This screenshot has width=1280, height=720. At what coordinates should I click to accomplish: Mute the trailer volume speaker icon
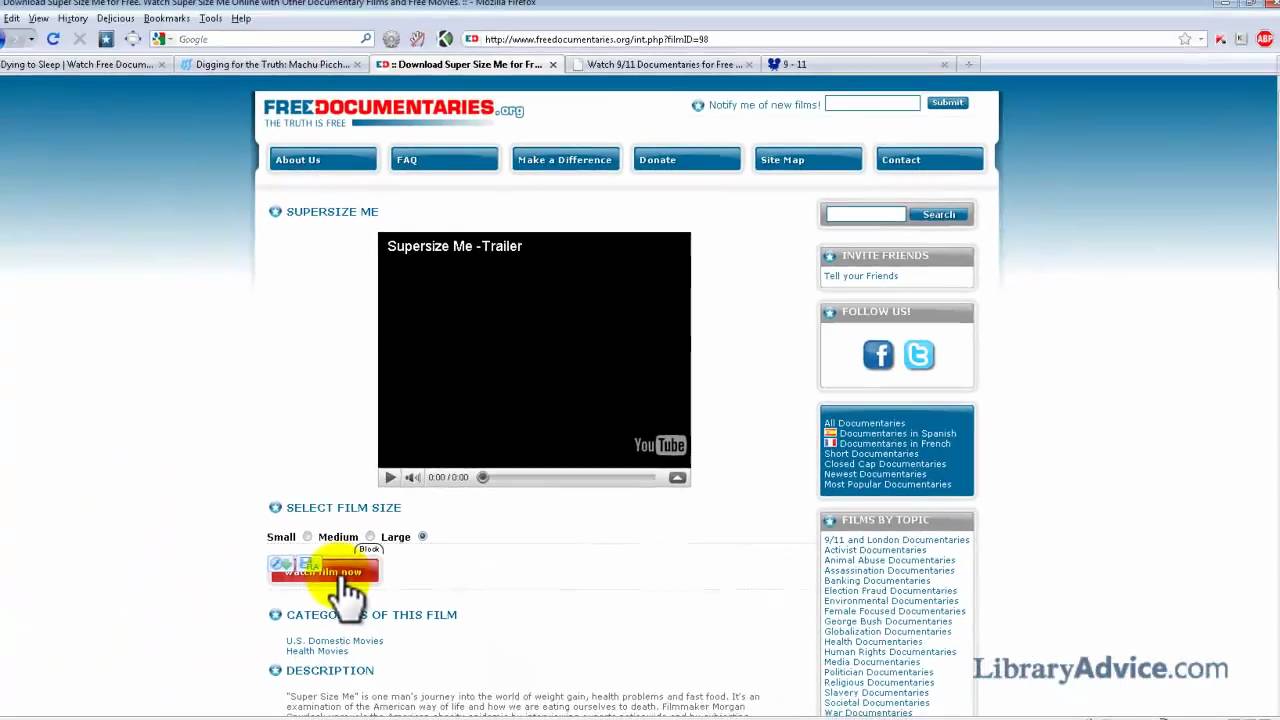tap(412, 477)
